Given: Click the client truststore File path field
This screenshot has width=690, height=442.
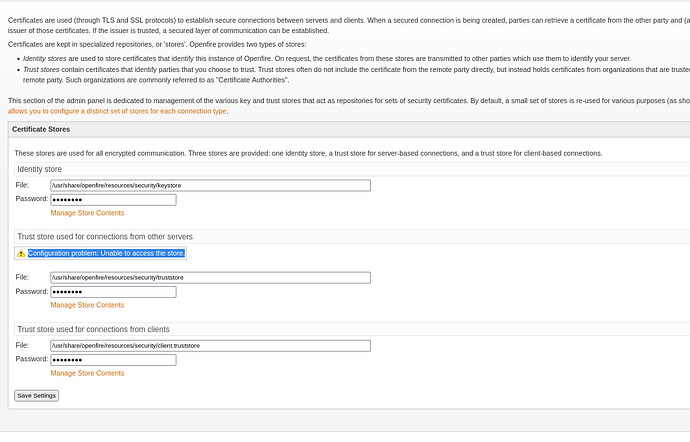Looking at the screenshot, I should pyautogui.click(x=210, y=346).
